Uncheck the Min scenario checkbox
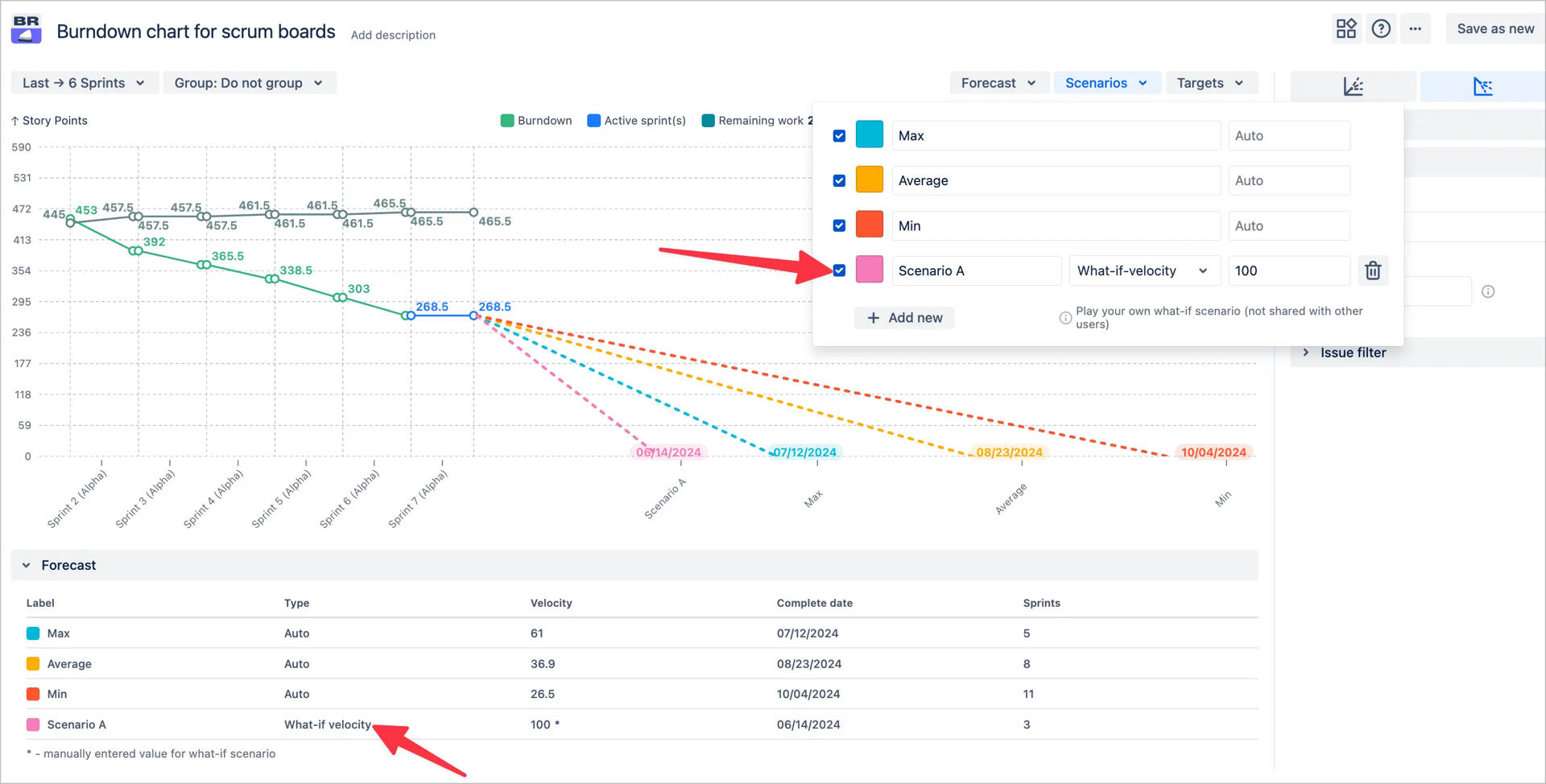The image size is (1546, 784). pos(839,226)
